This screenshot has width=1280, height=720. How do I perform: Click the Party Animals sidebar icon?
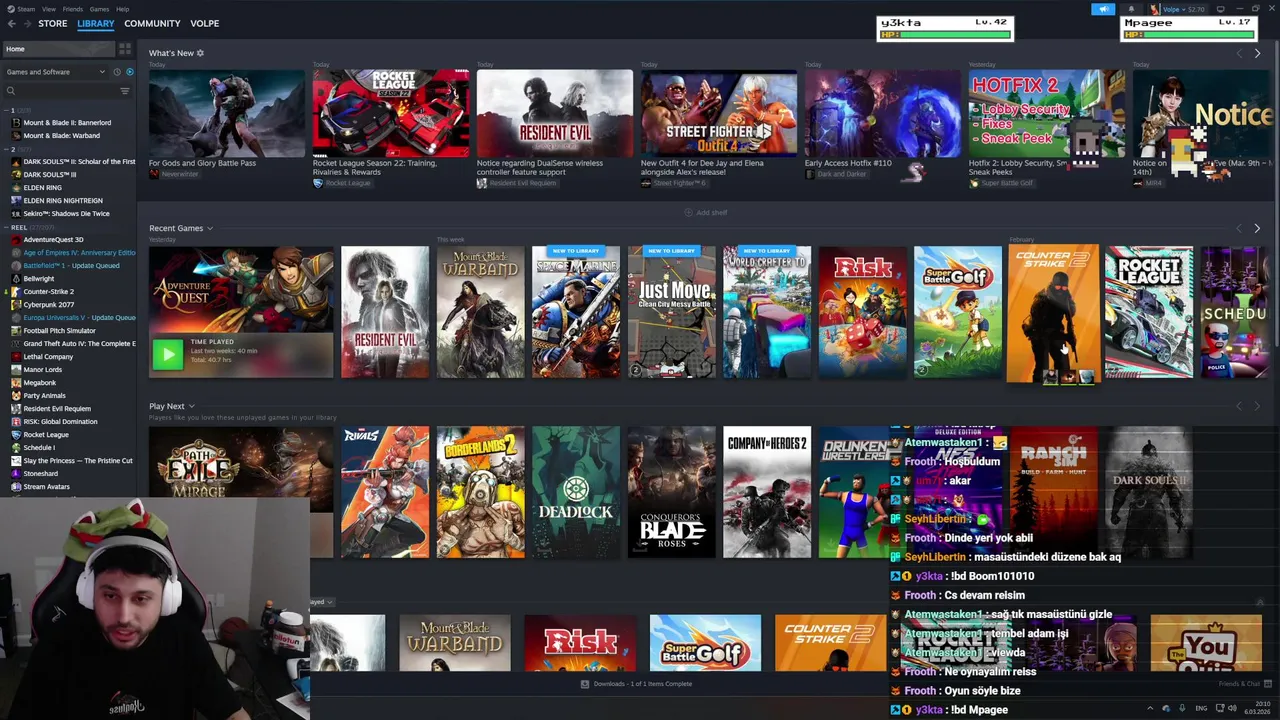click(x=16, y=396)
